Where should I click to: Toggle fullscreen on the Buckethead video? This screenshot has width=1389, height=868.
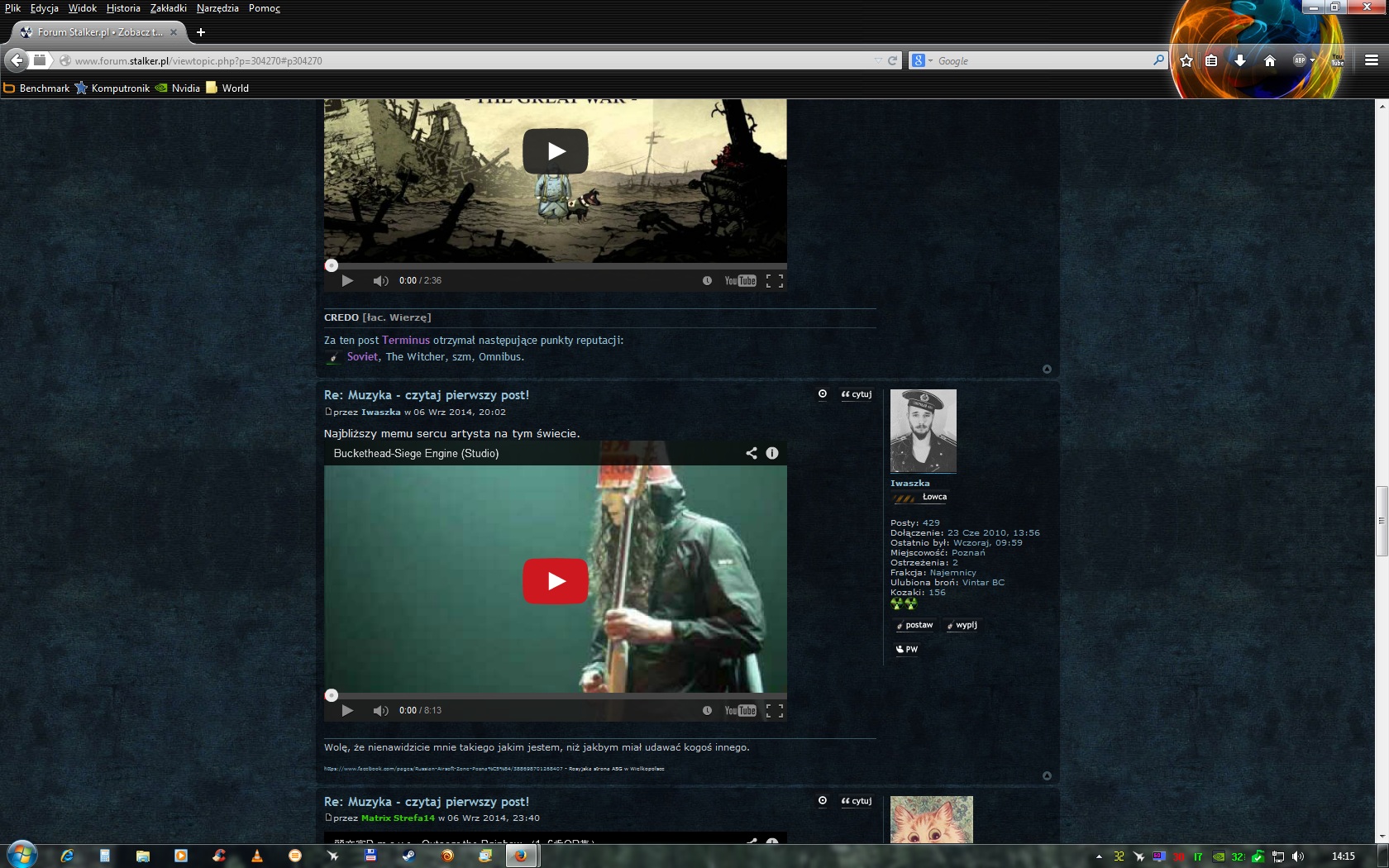pos(775,710)
